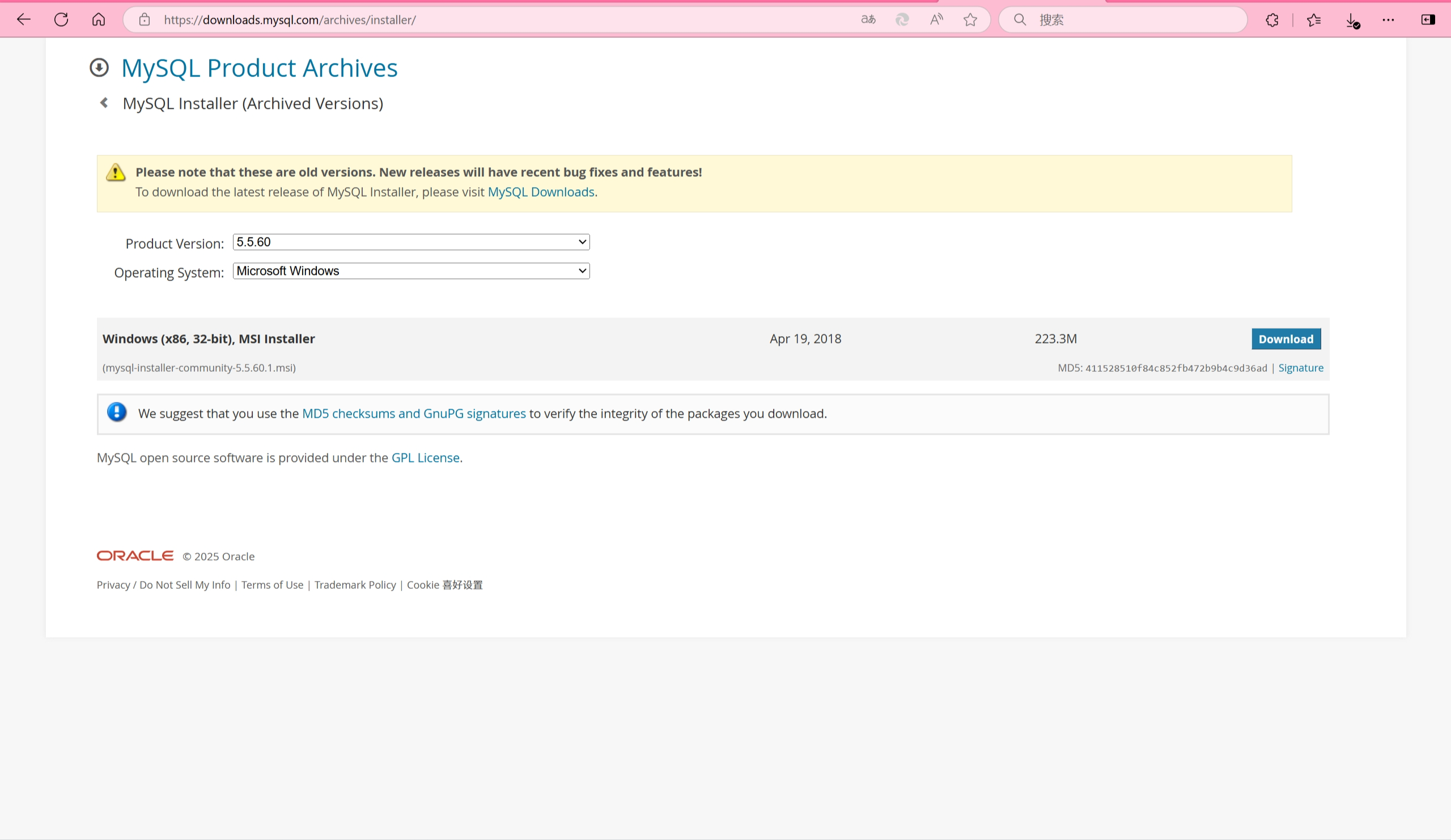Add page to favorites with star

(970, 20)
